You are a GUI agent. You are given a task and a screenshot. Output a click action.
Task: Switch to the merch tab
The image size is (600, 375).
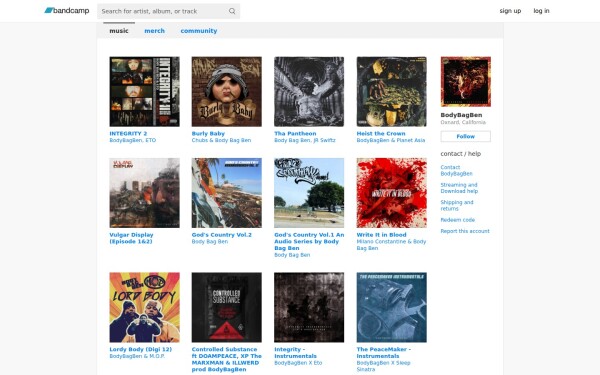tap(154, 31)
